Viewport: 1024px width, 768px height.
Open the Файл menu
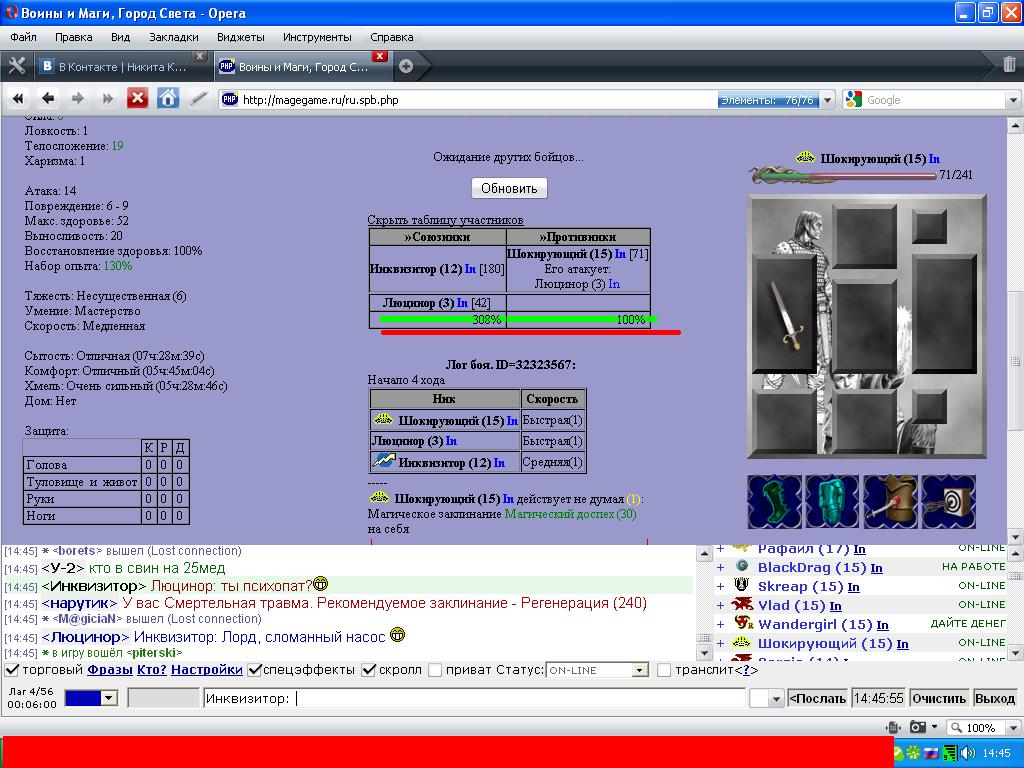point(24,37)
